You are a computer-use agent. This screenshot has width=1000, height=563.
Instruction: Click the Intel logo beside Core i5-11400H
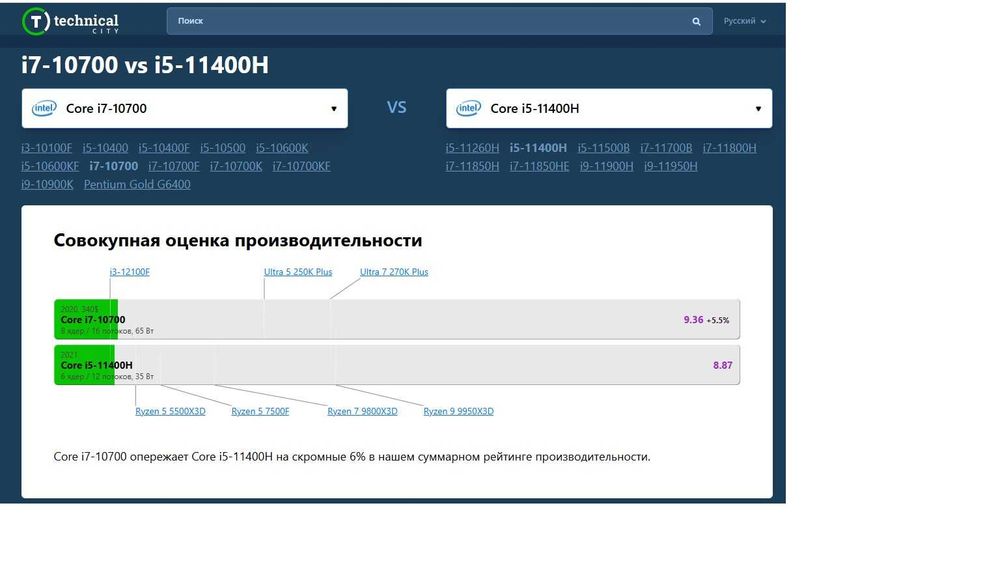[x=469, y=108]
